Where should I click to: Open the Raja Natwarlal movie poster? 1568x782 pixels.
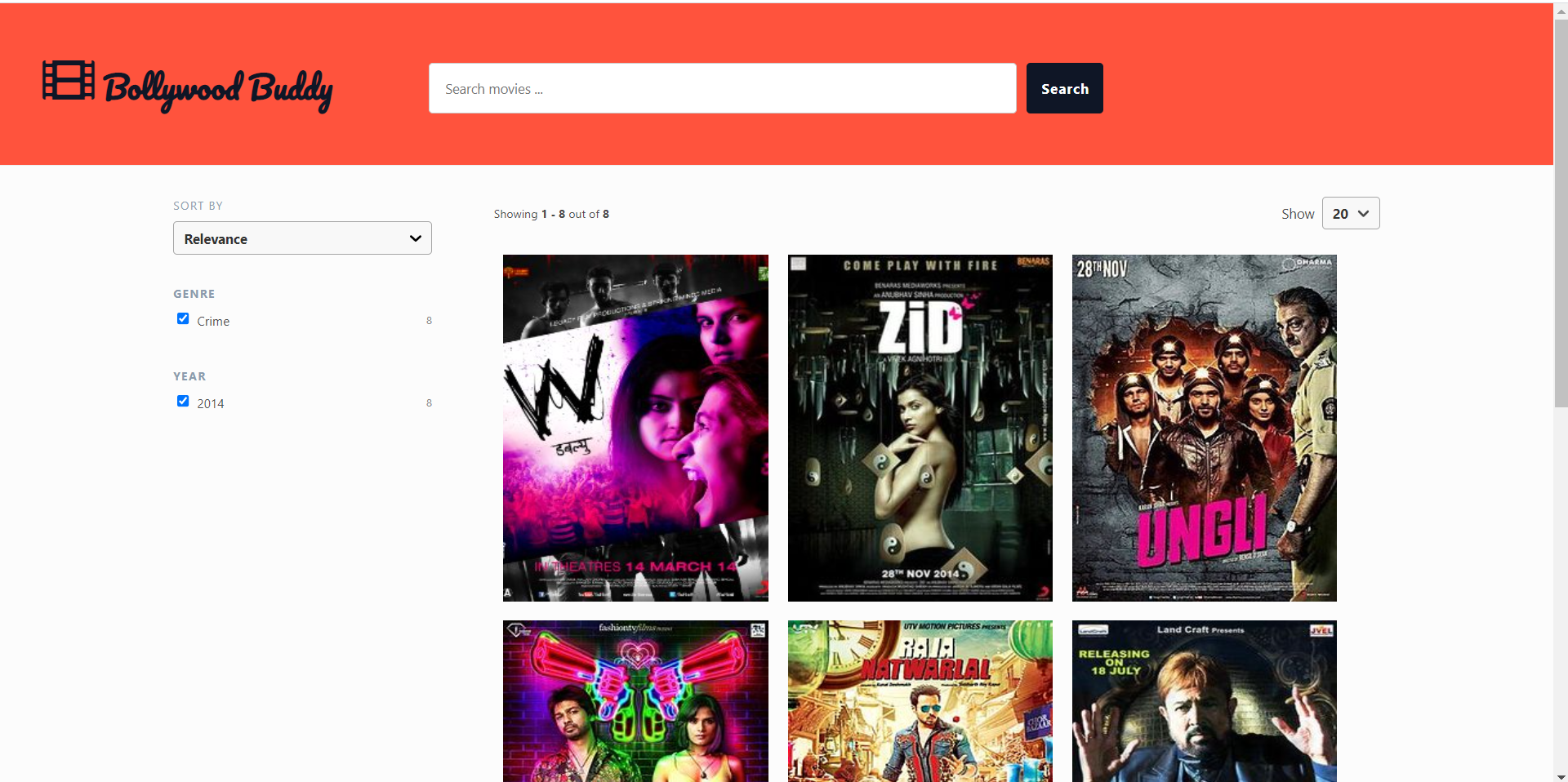click(920, 700)
